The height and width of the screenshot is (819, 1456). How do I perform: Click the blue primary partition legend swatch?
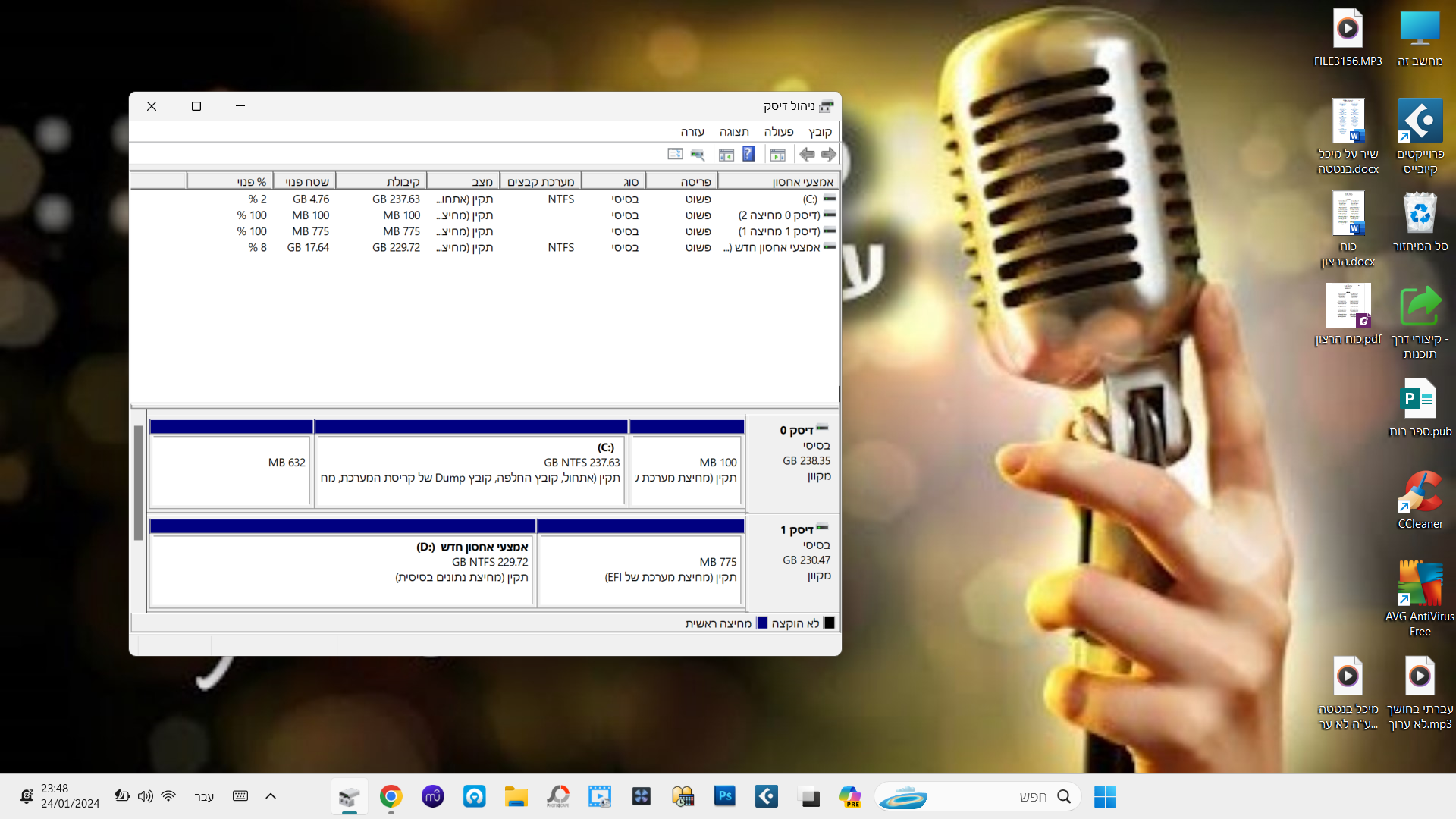pyautogui.click(x=762, y=623)
